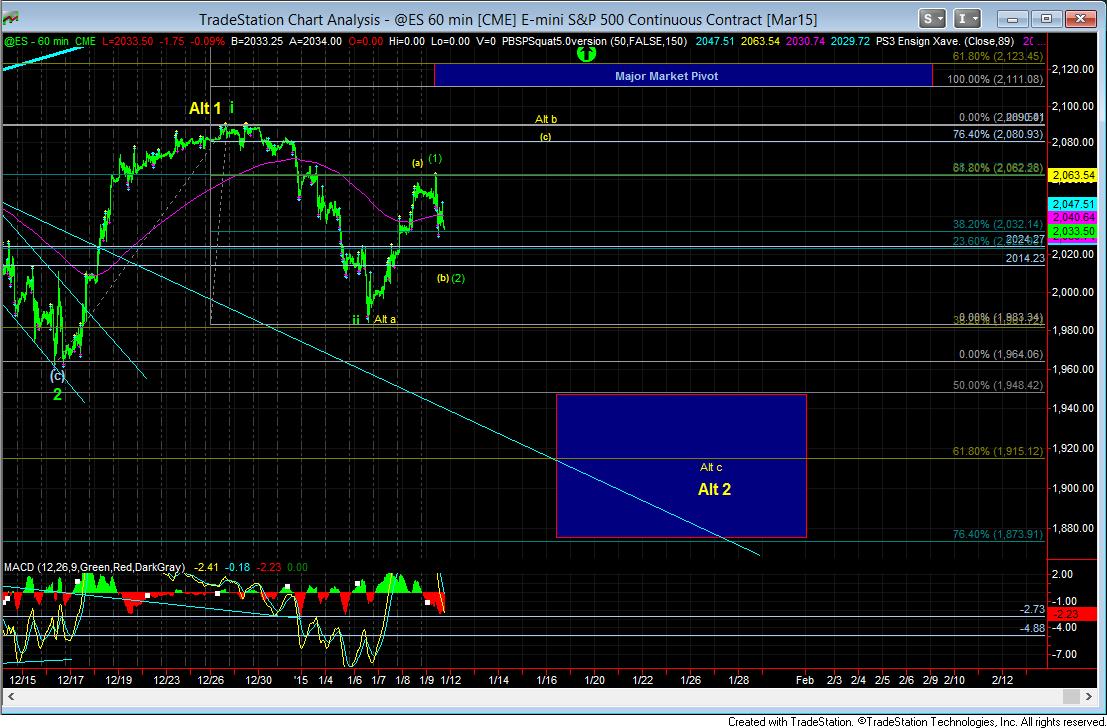1107x728 pixels.
Task: Open the S symbol-link dropdown in title bar
Action: pyautogui.click(x=933, y=18)
